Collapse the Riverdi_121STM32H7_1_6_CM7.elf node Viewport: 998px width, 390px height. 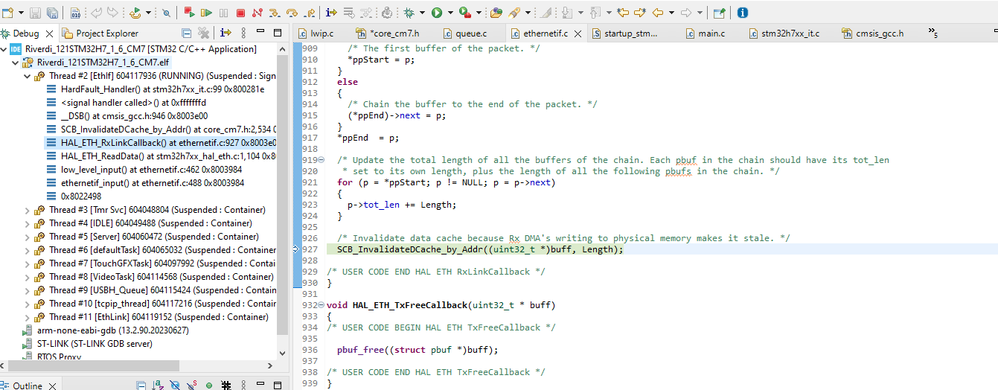[15, 62]
